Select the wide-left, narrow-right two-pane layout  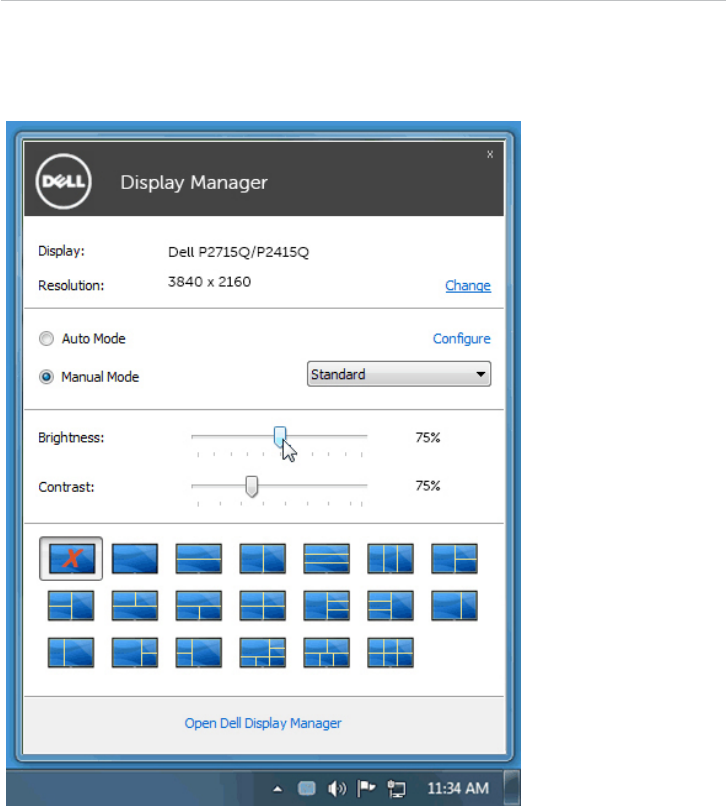454,606
